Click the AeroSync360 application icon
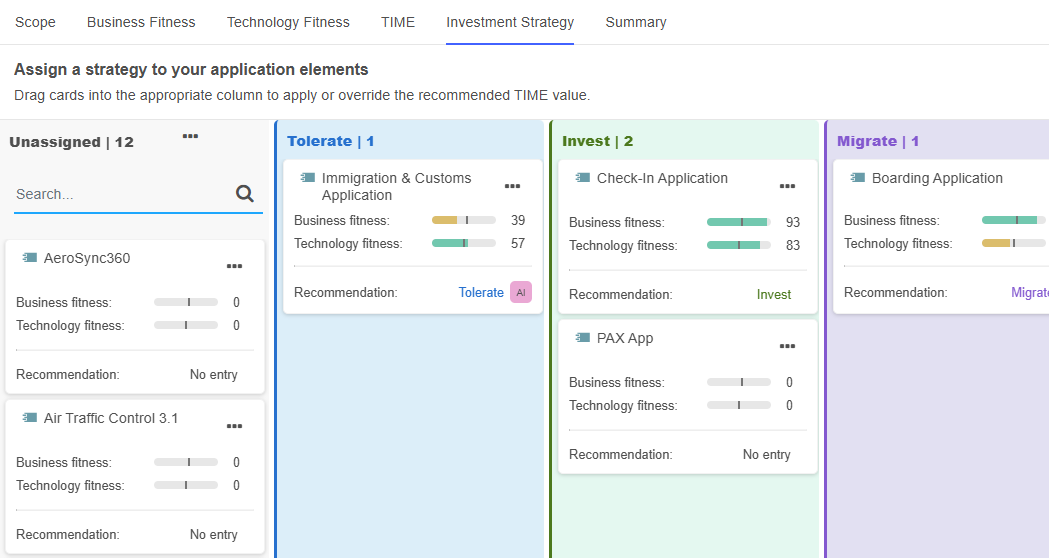 tap(30, 258)
